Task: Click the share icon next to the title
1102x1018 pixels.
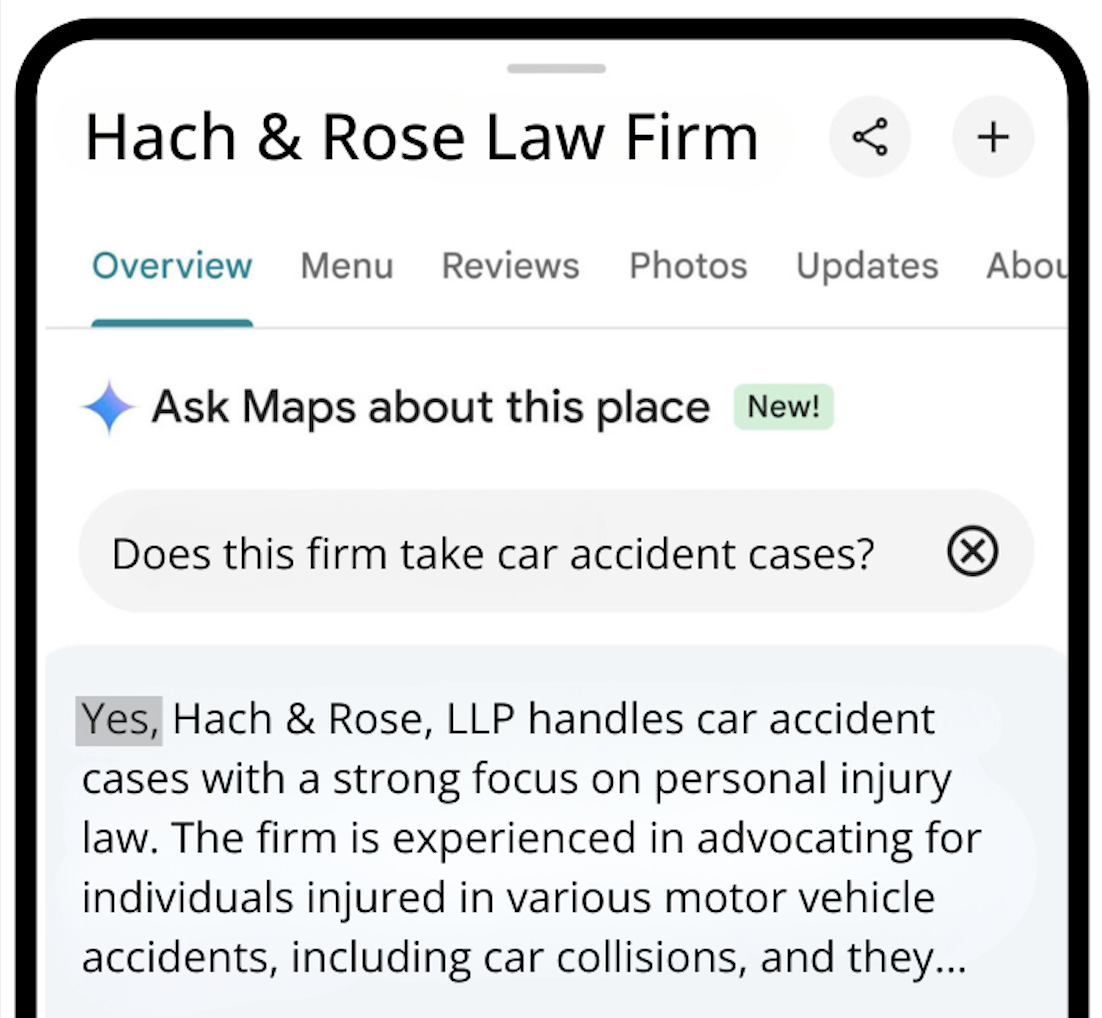Action: pos(869,136)
